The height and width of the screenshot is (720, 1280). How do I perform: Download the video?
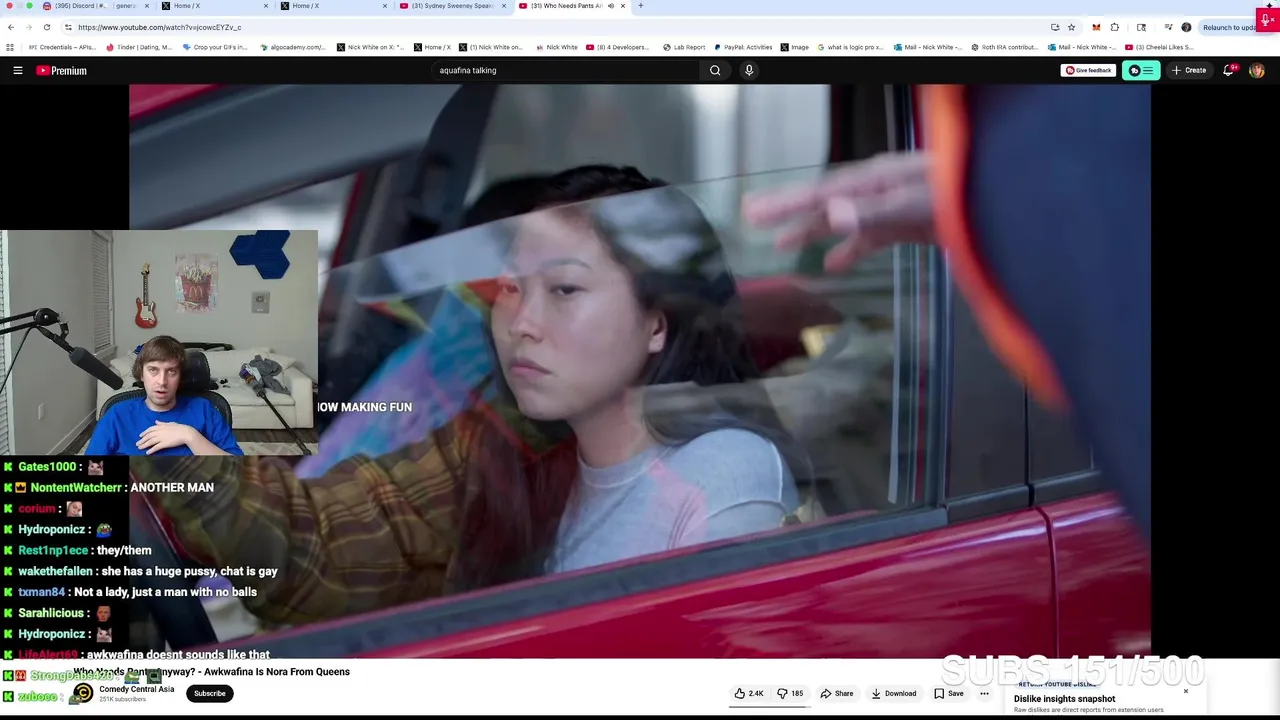893,693
